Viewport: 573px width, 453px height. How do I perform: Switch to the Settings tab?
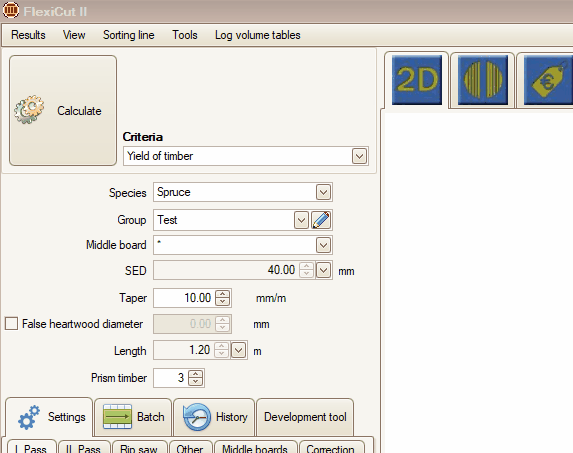pyautogui.click(x=49, y=417)
